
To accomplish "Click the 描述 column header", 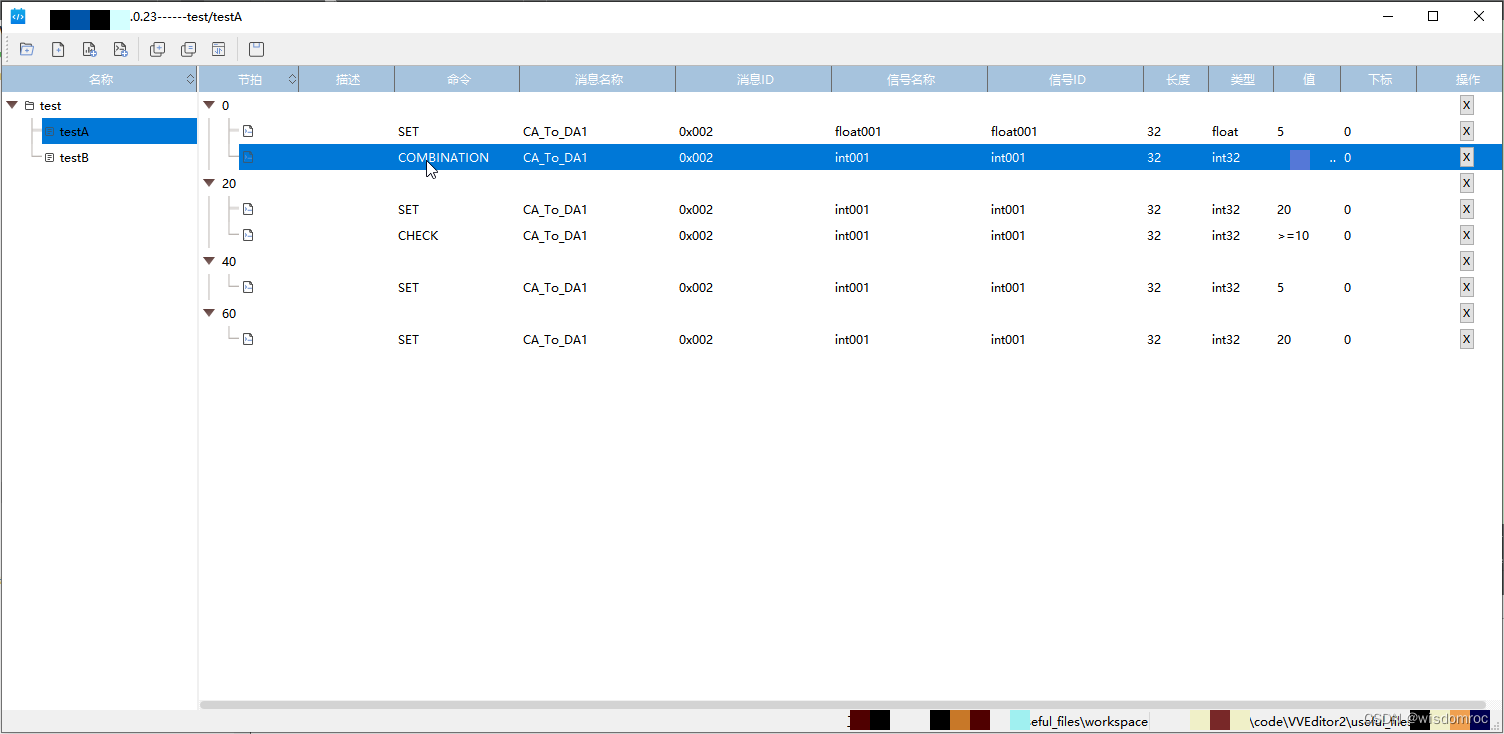I will (x=347, y=79).
